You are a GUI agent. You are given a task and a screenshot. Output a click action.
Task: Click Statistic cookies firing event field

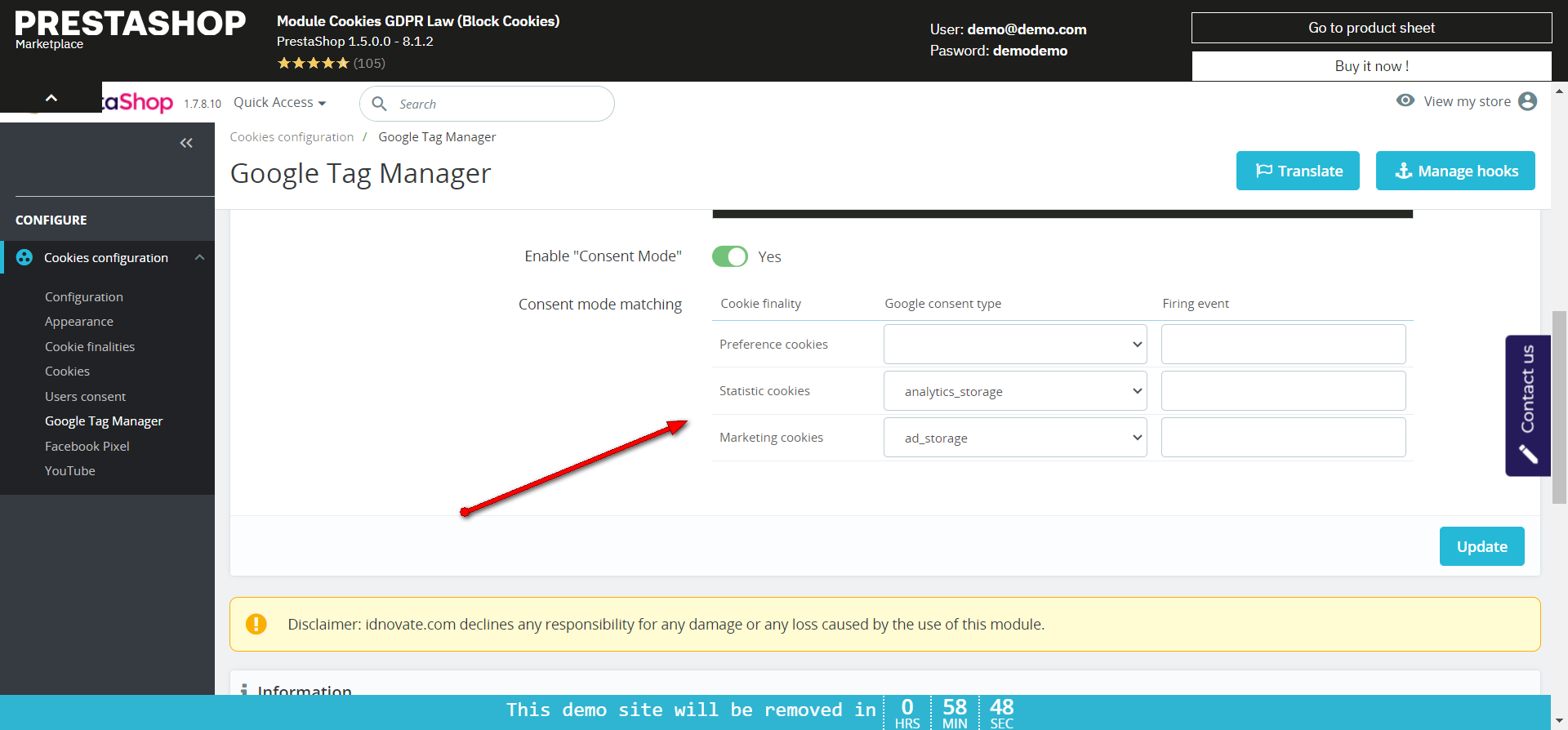pos(1284,391)
